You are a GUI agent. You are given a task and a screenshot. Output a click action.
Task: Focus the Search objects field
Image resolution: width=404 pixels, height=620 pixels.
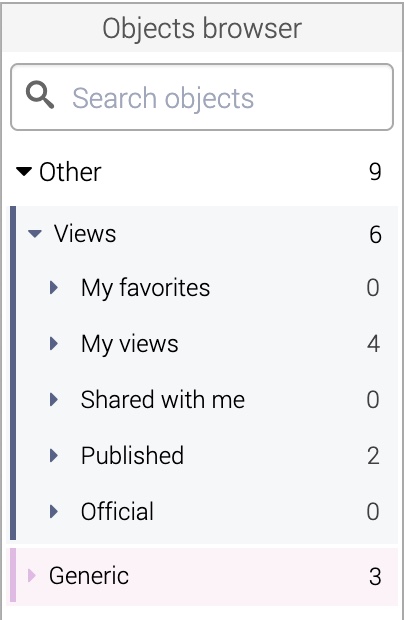202,97
